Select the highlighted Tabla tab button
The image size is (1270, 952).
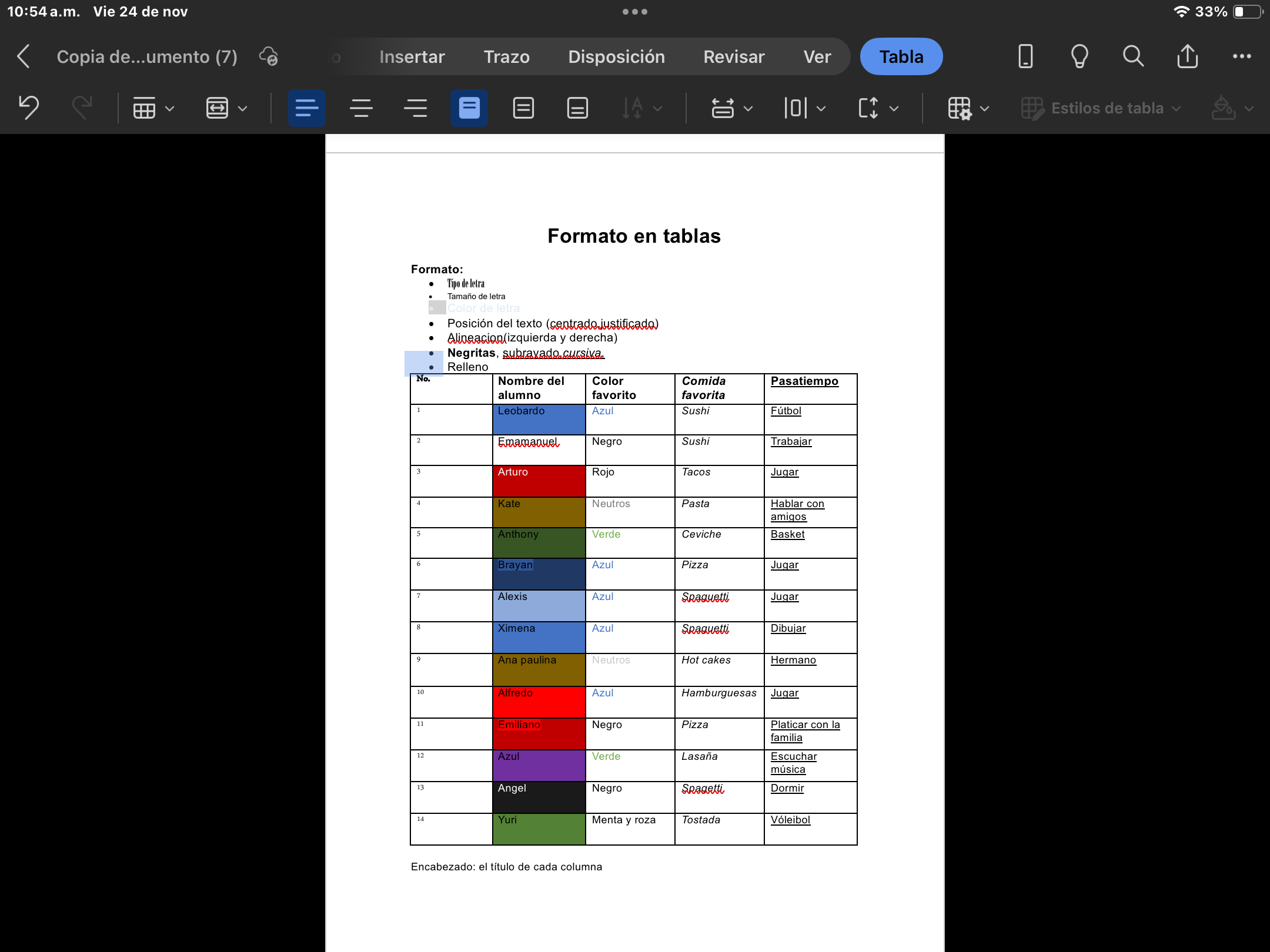tap(901, 56)
